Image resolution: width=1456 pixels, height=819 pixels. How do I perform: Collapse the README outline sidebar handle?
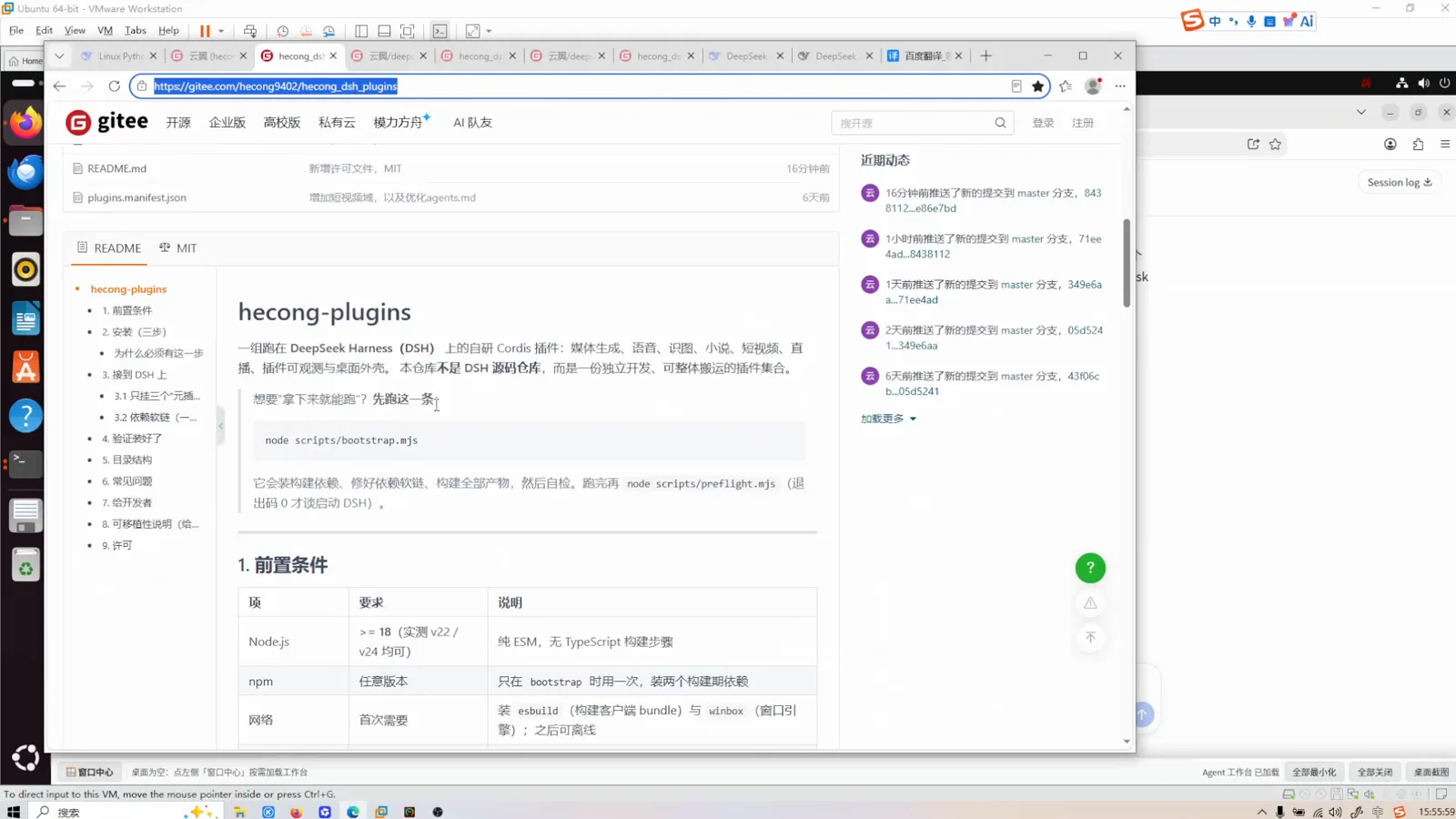pyautogui.click(x=220, y=426)
